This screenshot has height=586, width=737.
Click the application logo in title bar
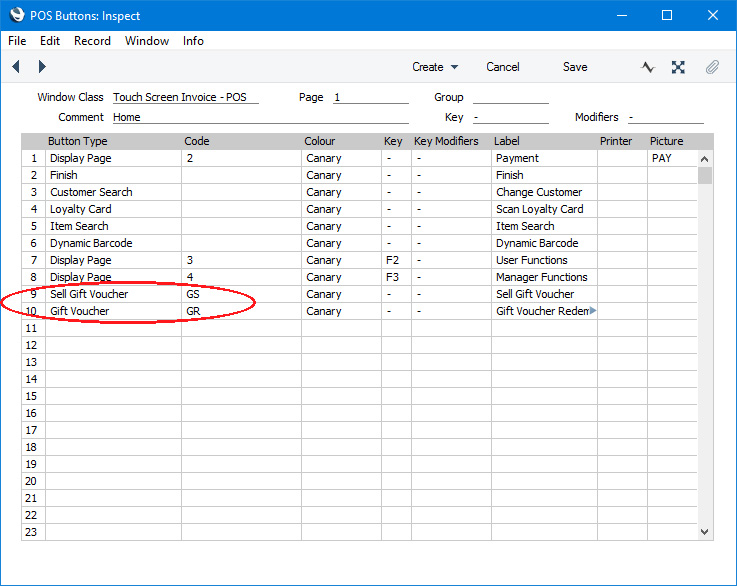coord(17,15)
